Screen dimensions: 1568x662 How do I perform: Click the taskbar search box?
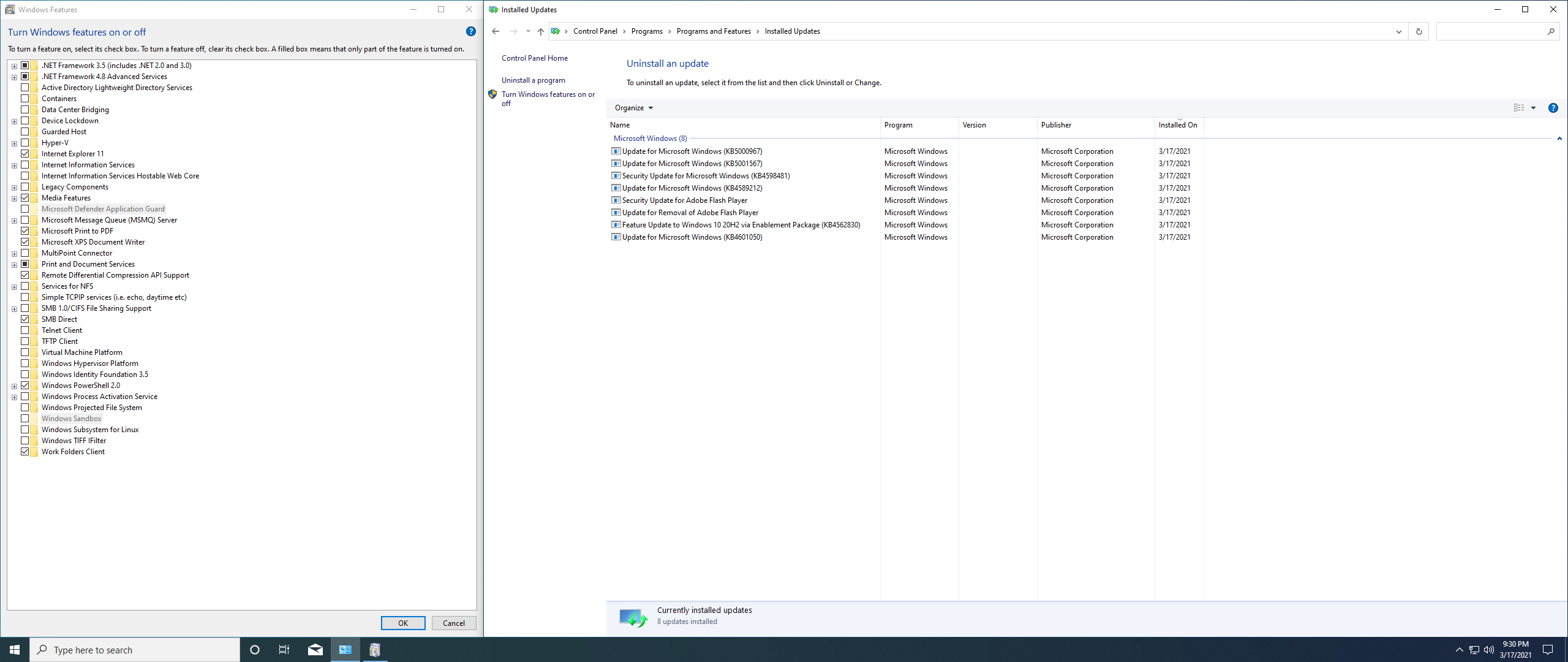point(135,650)
